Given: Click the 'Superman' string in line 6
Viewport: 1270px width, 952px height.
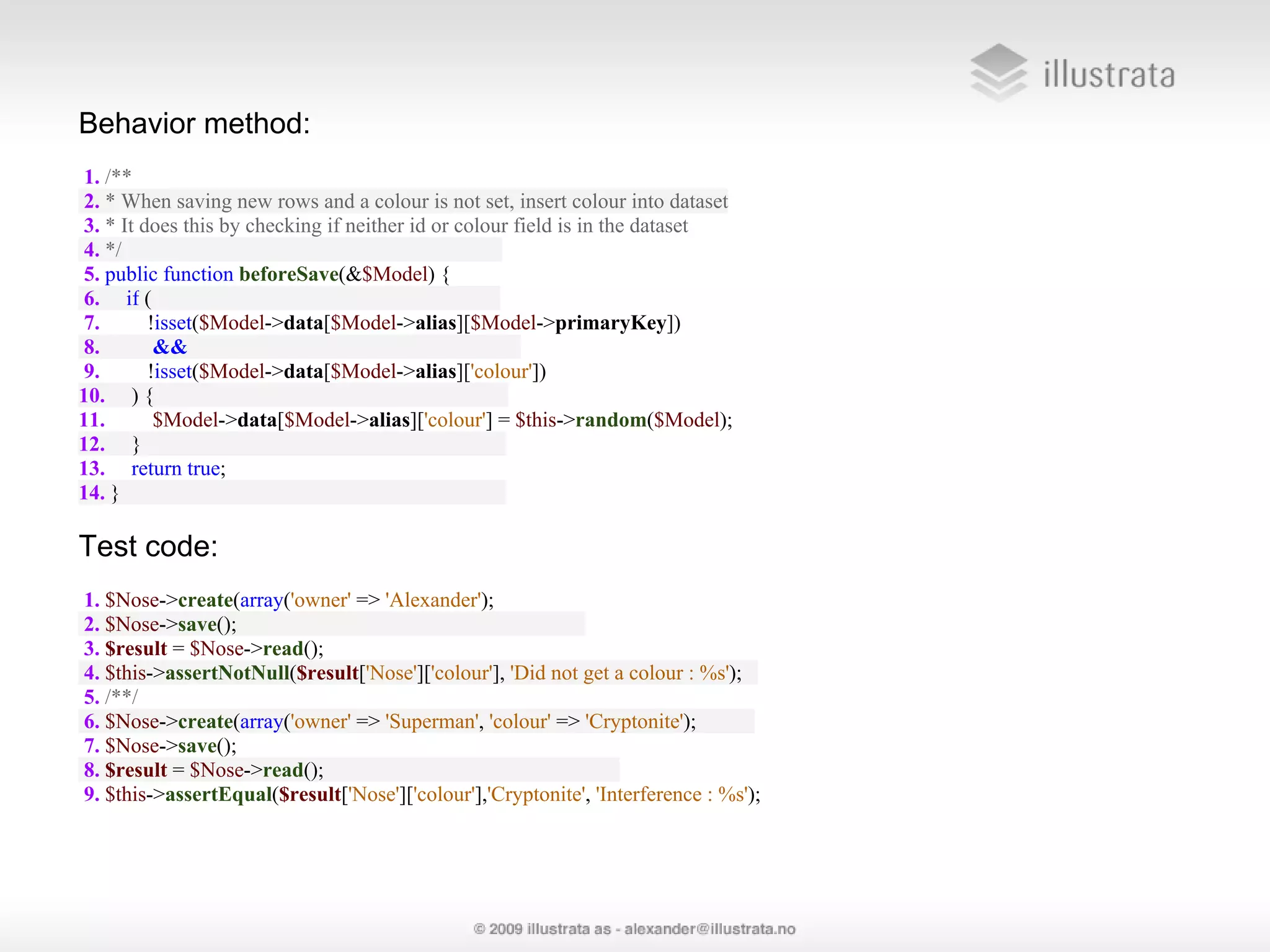Looking at the screenshot, I should point(432,721).
